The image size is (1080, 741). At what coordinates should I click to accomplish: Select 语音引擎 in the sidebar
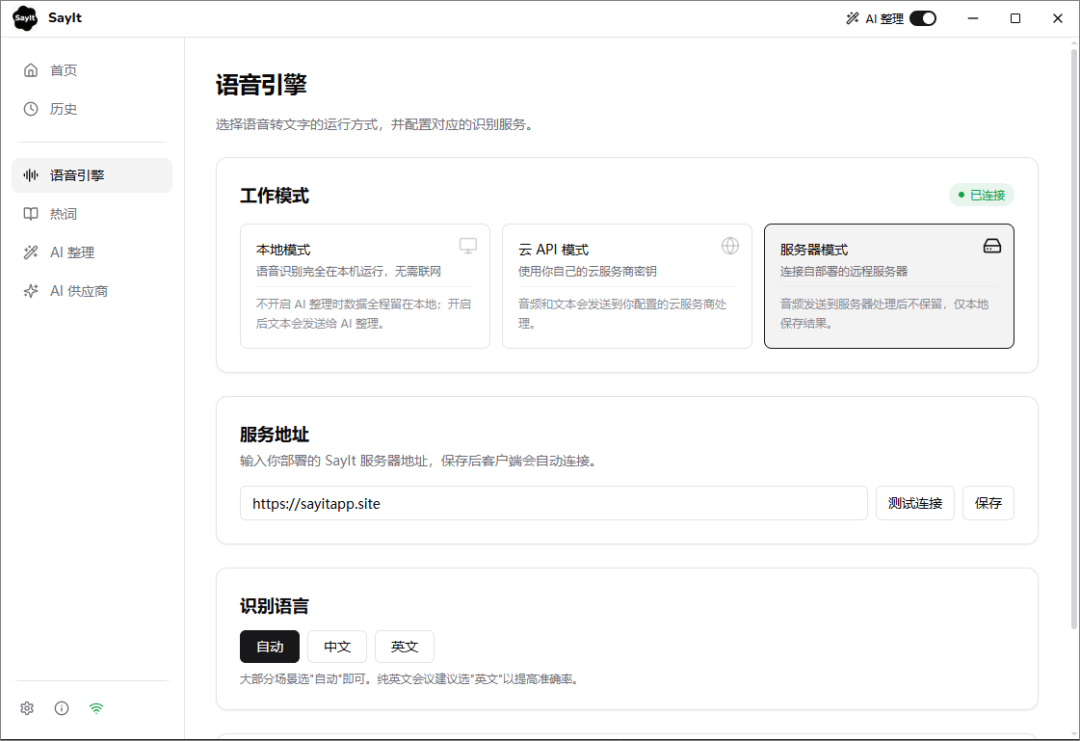click(92, 175)
